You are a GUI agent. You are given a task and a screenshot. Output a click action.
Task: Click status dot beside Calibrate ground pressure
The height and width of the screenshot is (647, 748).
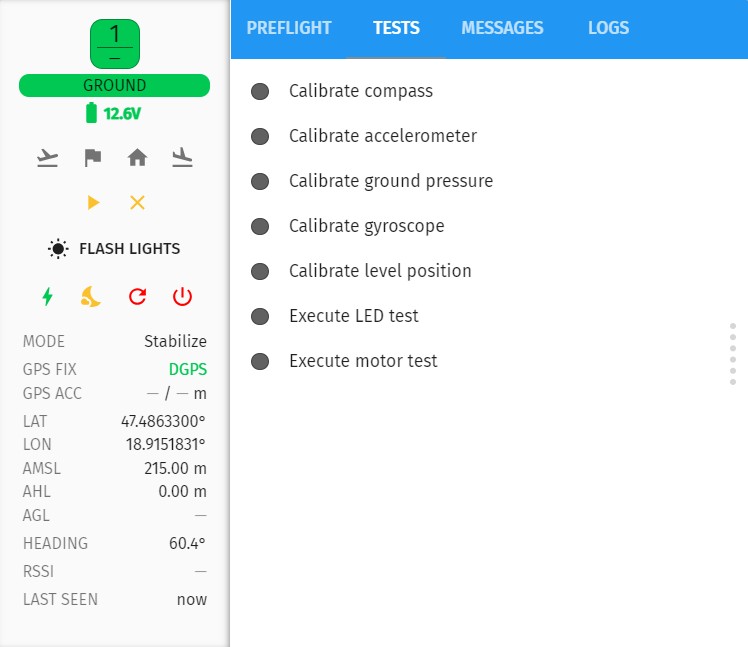click(x=260, y=181)
